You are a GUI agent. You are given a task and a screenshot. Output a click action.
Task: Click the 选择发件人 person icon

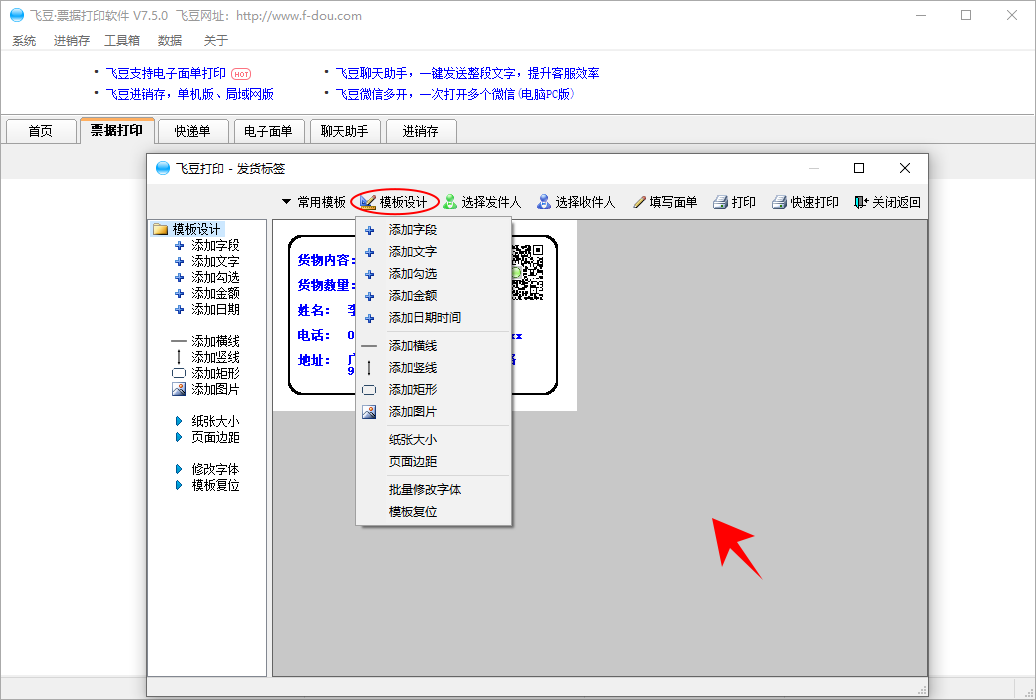click(450, 202)
